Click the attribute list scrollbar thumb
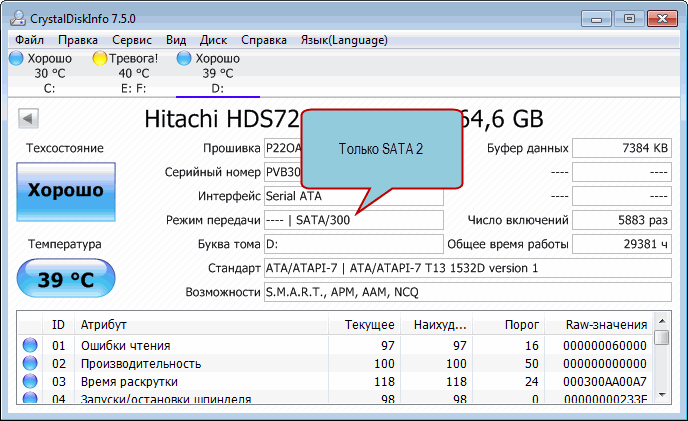Screen dimensions: 688x421 pos(662,338)
